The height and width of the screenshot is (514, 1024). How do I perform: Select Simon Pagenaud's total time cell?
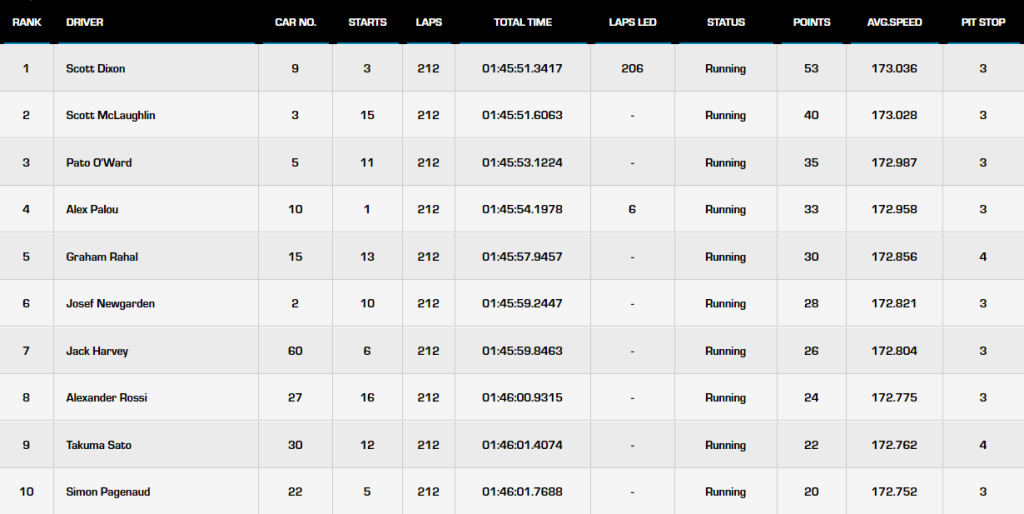(522, 492)
